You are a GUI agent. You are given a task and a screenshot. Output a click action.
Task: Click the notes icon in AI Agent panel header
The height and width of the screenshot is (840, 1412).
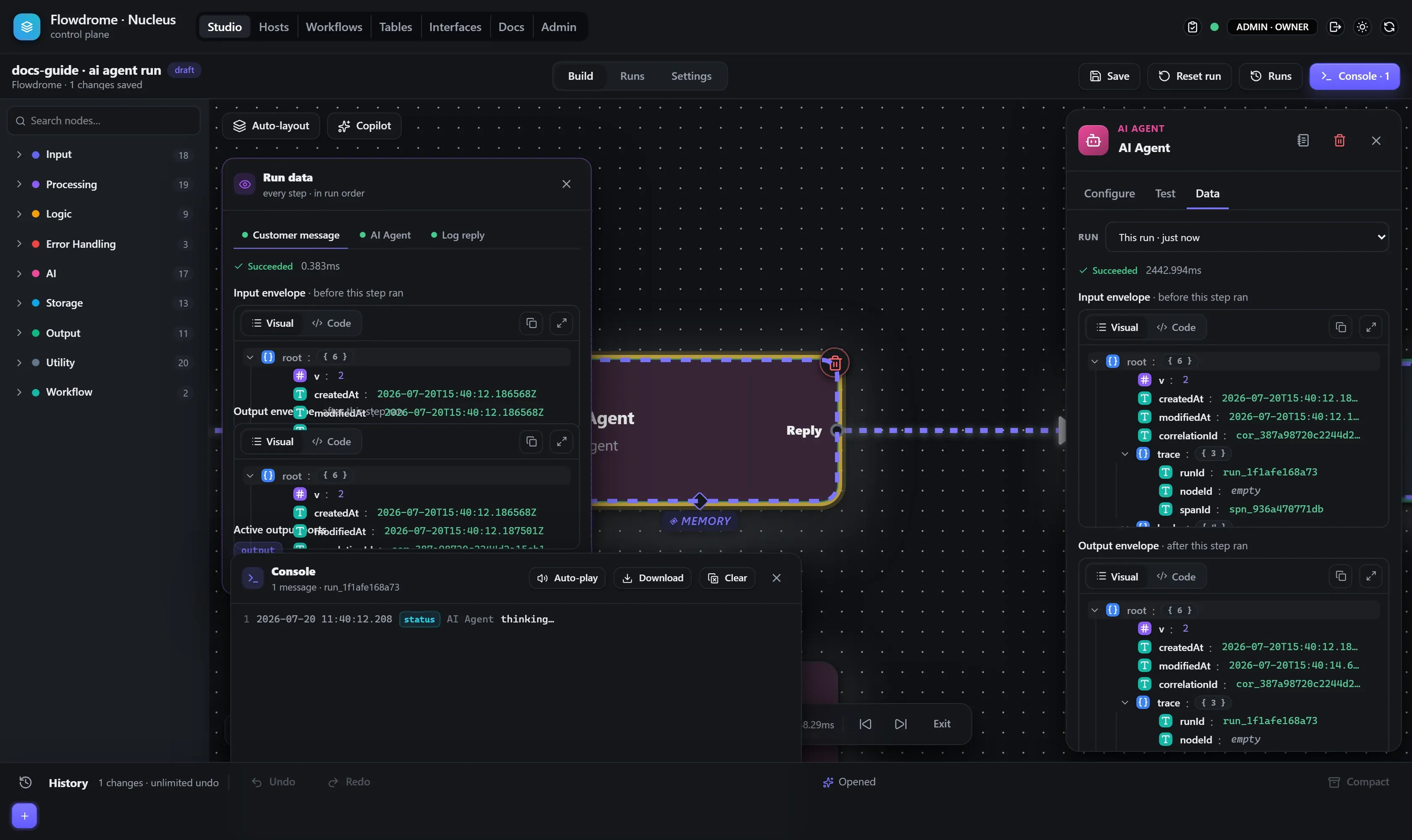[1303, 140]
